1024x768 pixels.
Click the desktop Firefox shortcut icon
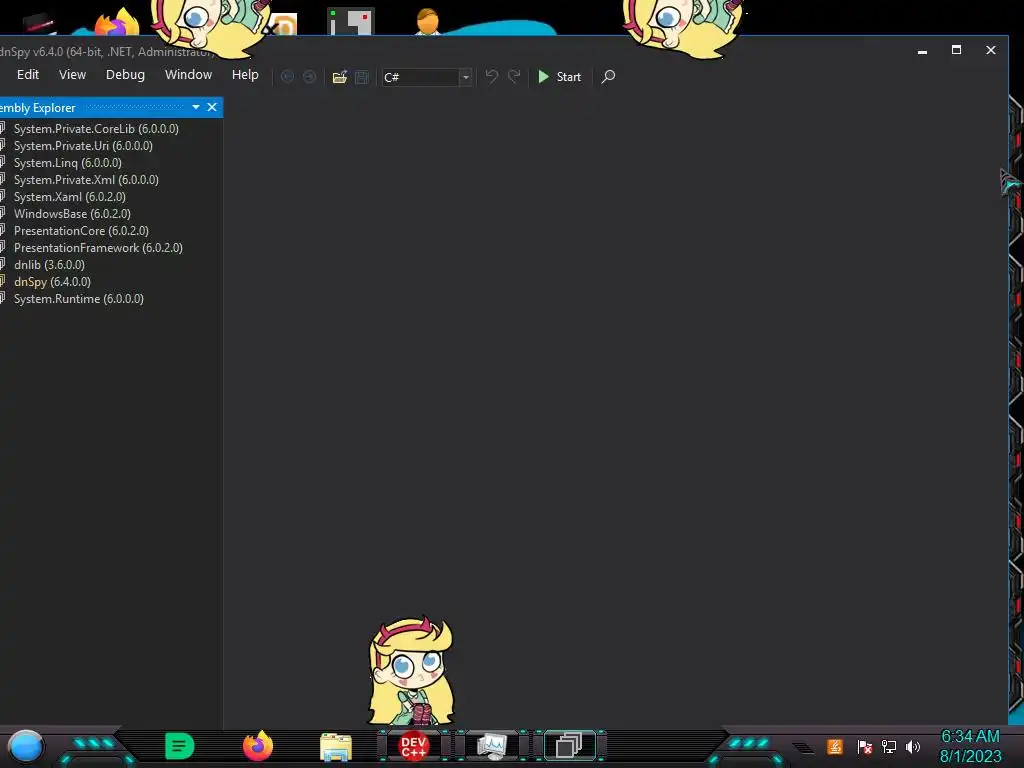click(x=116, y=22)
